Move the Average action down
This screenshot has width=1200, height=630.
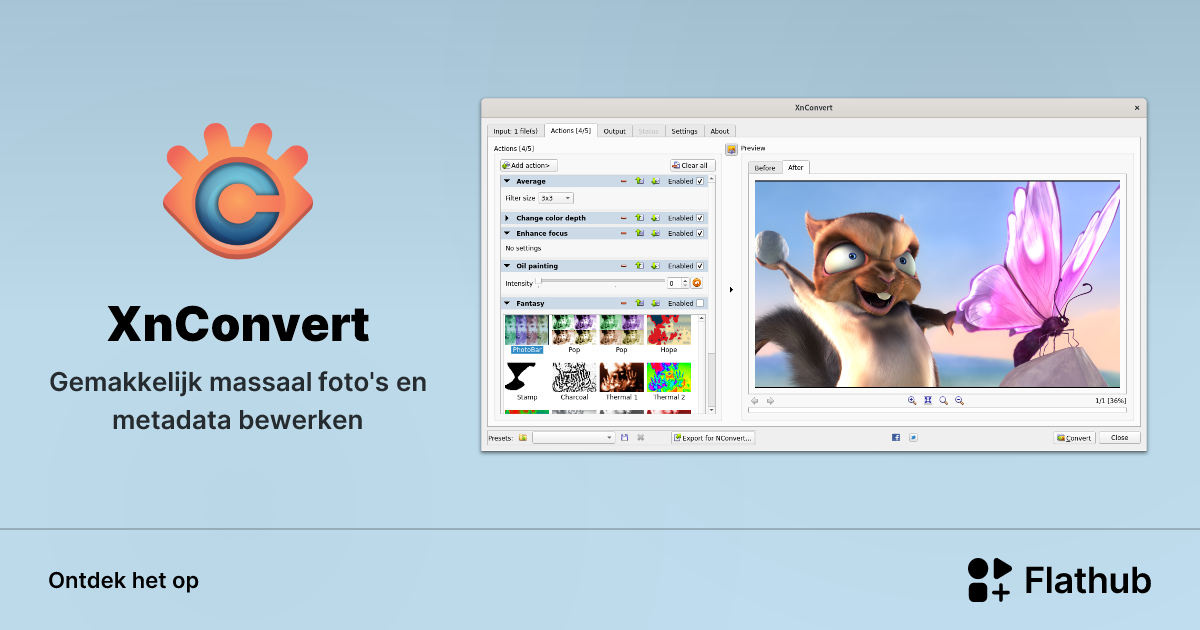(x=655, y=181)
